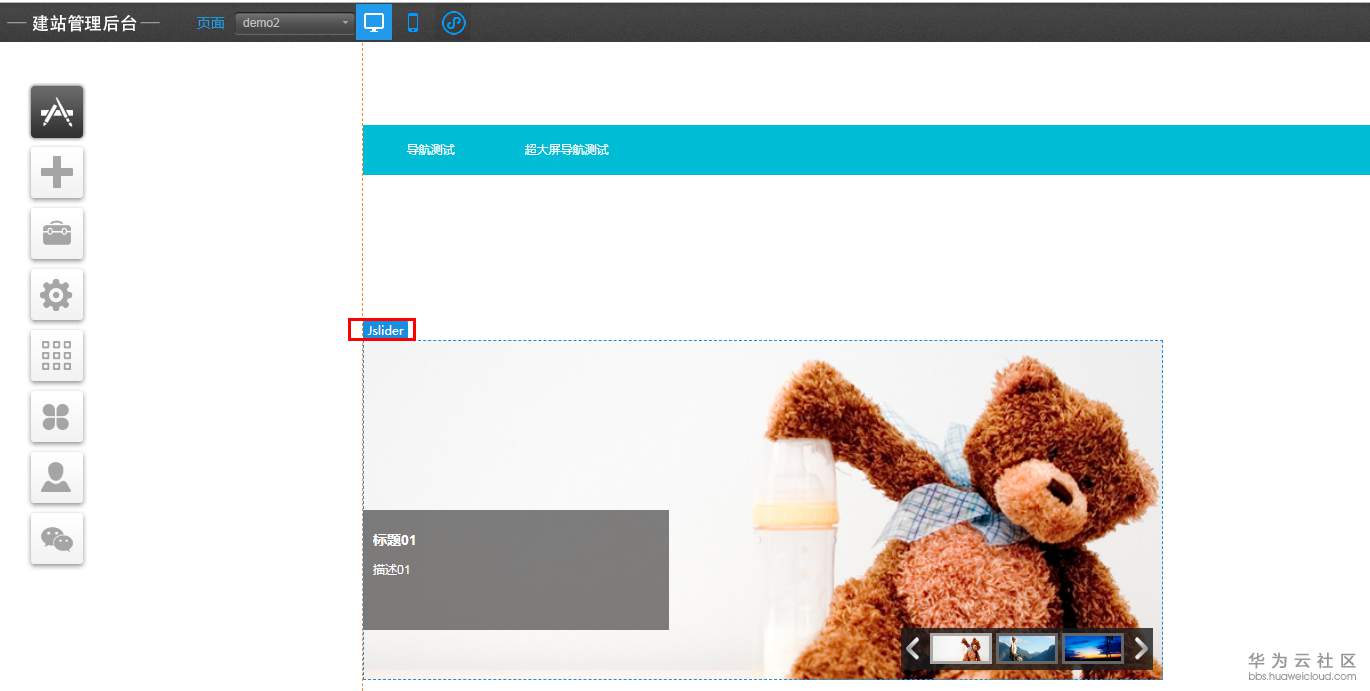Open the demo2 page dropdown
The image size is (1370, 691).
[x=295, y=23]
